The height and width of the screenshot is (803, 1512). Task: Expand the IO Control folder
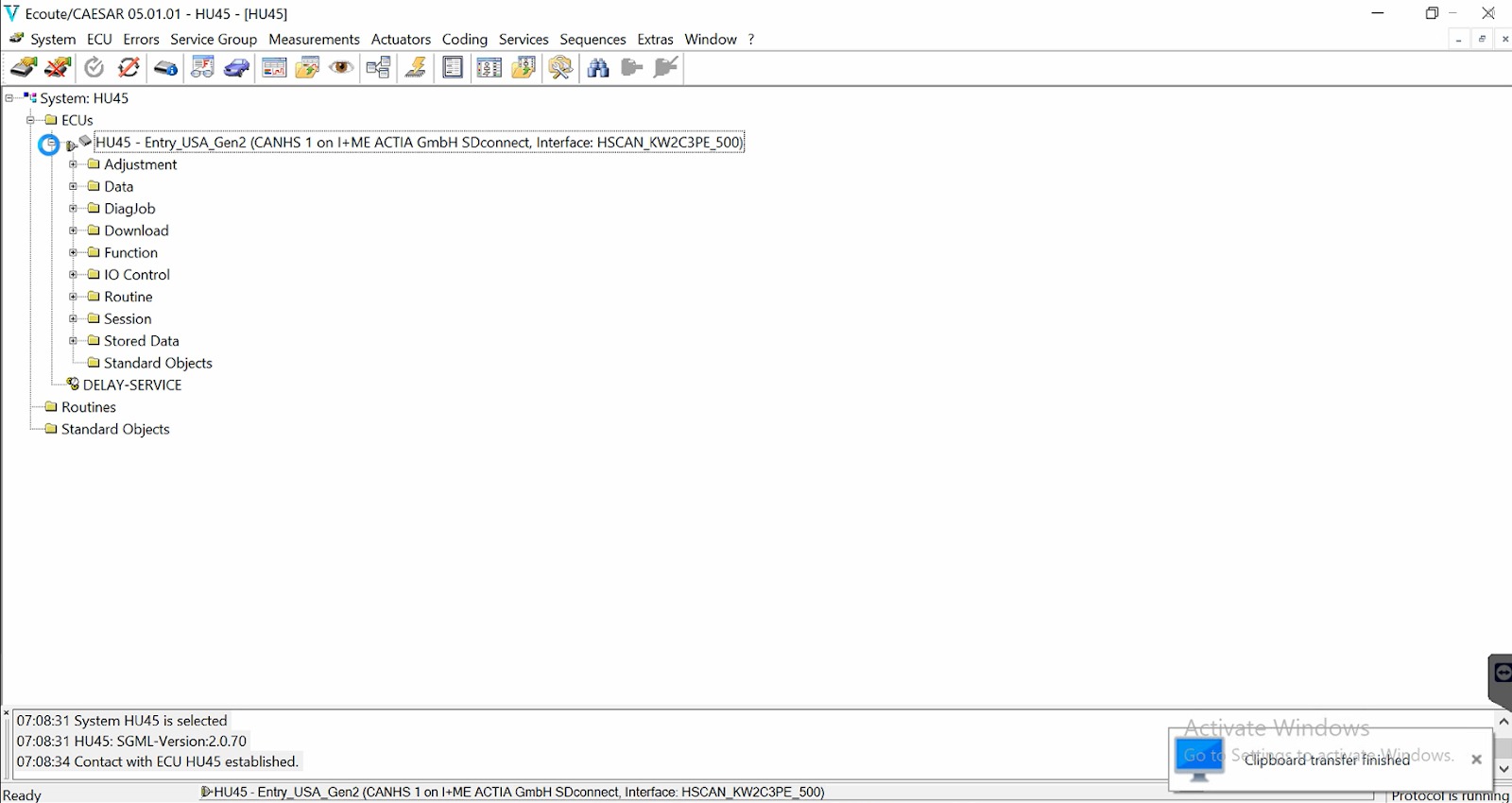pos(73,275)
